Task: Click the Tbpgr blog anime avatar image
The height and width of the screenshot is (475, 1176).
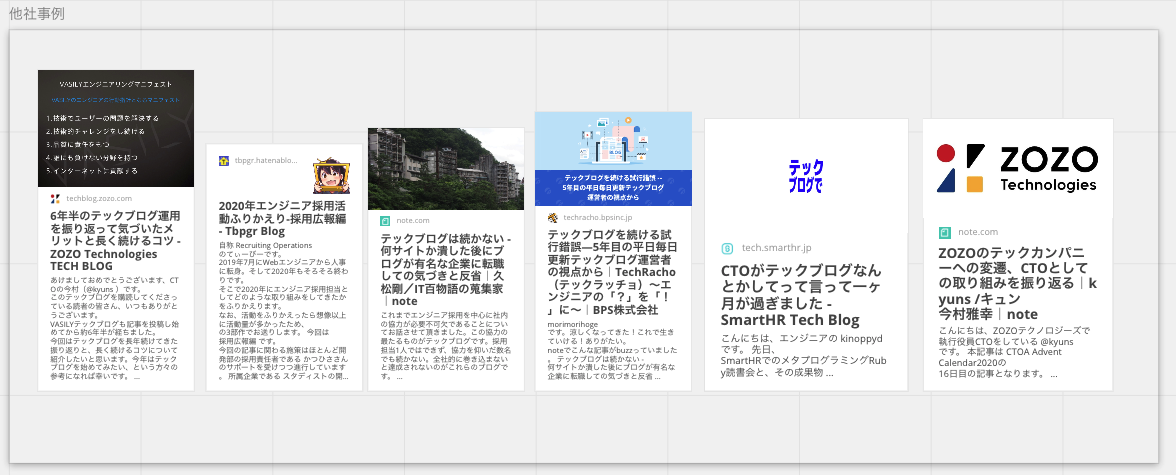Action: pyautogui.click(x=331, y=176)
